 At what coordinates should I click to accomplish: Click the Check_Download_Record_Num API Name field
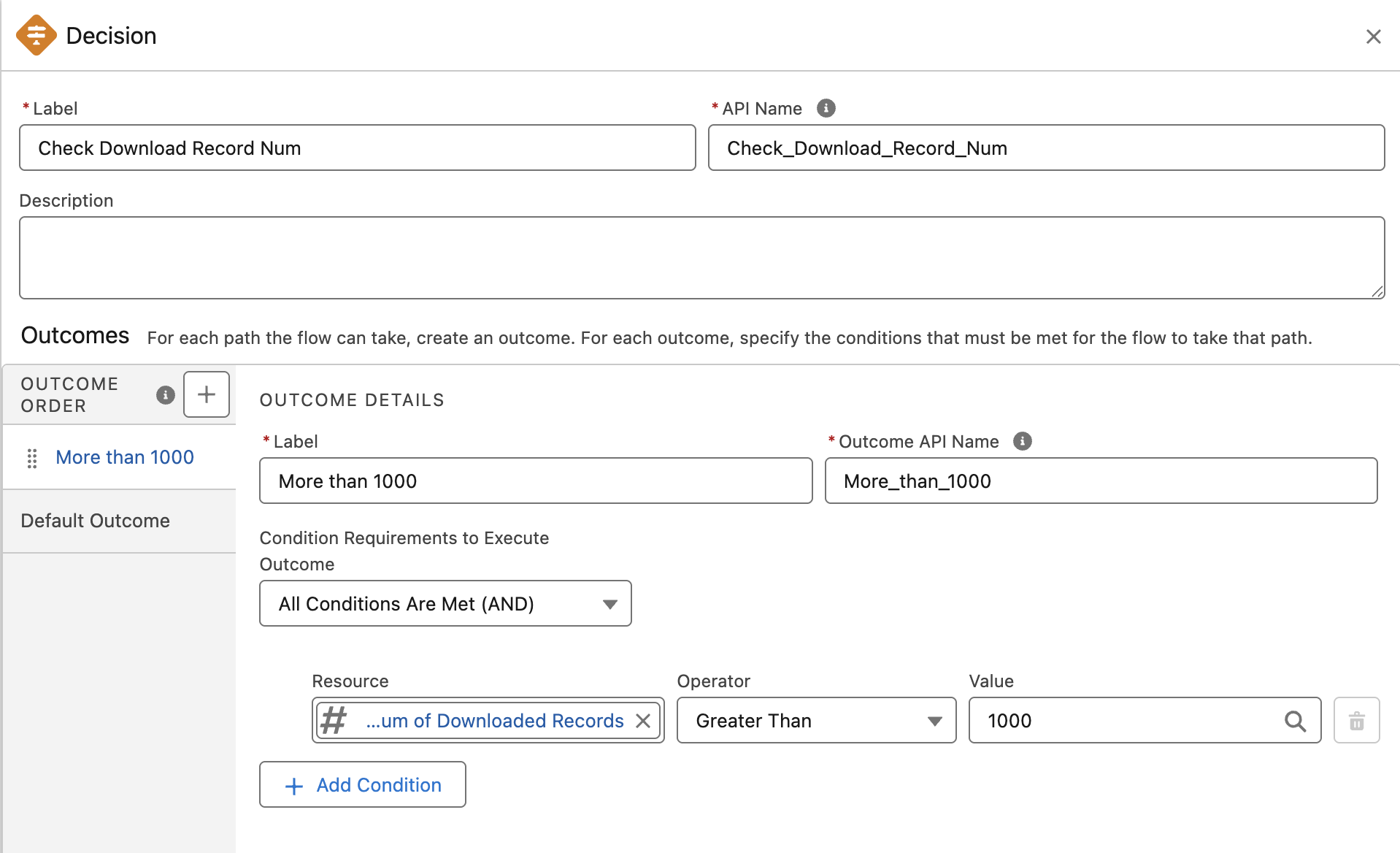click(1045, 148)
